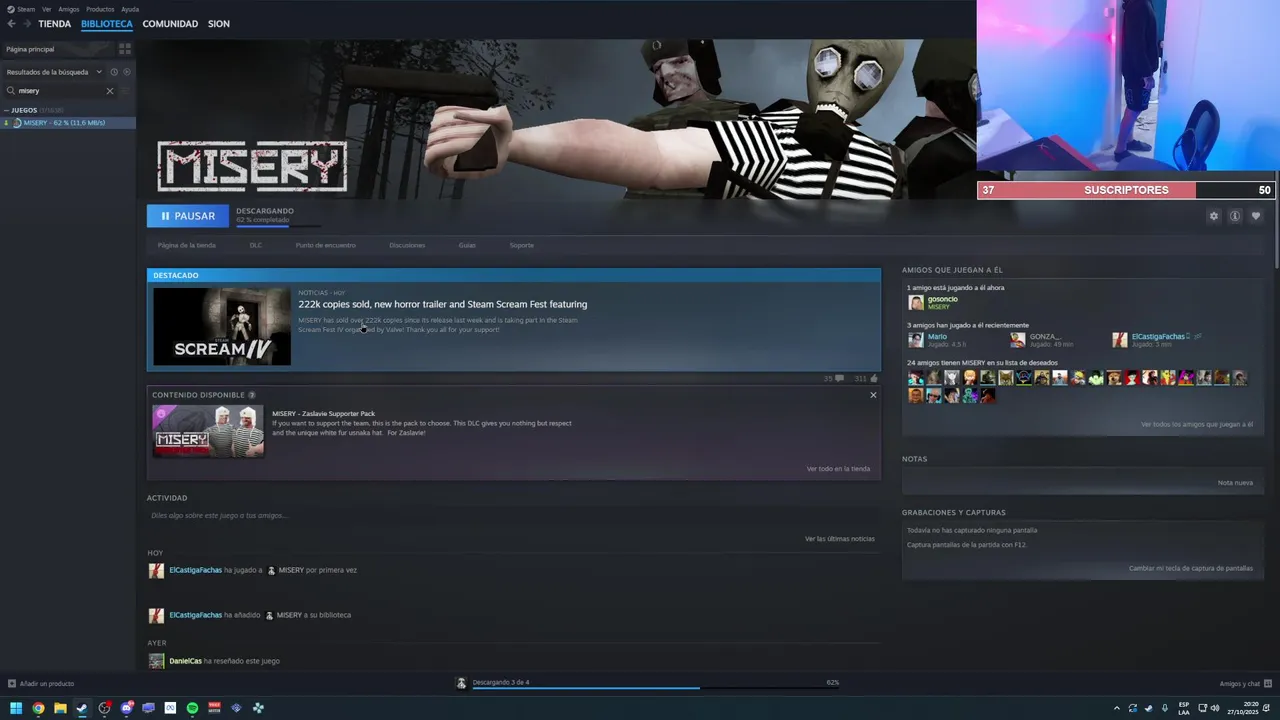Go back with the left arrow
Viewport: 1280px width, 720px height.
(x=11, y=24)
